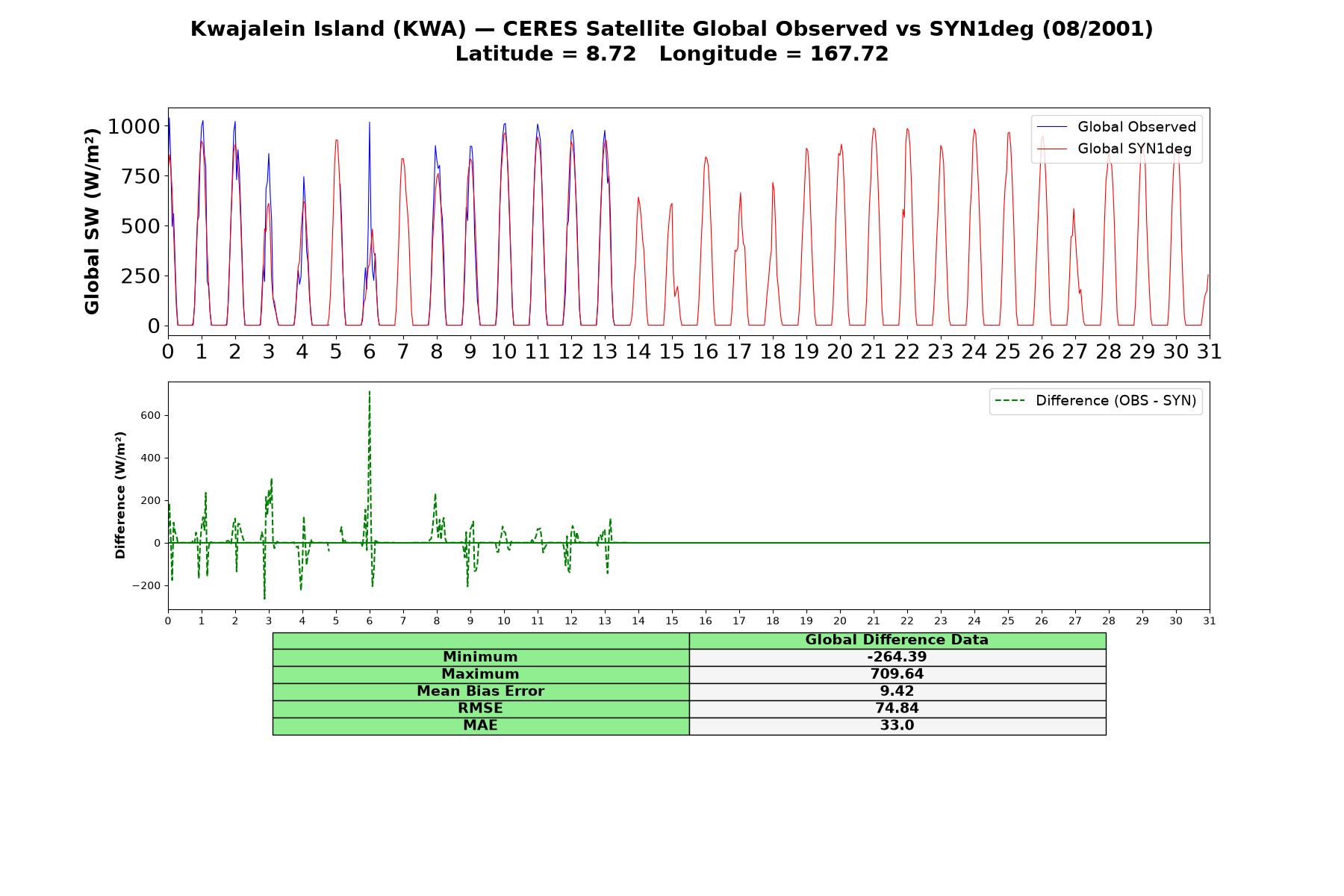Click the Mean Bias Error row label

(480, 691)
